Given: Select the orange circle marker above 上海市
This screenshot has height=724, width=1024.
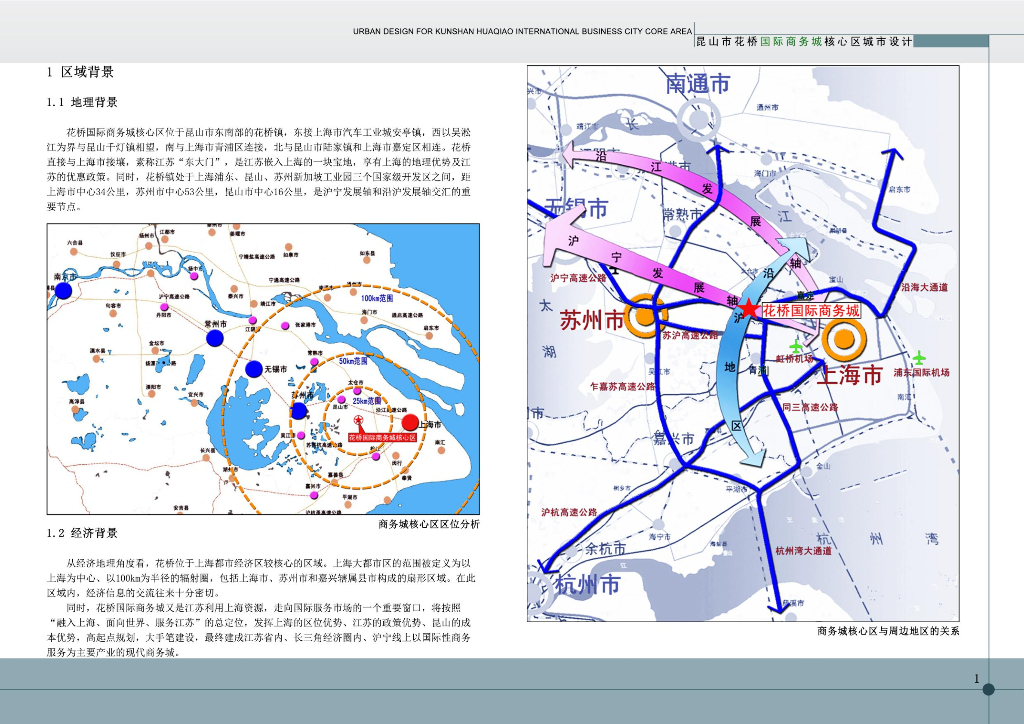Looking at the screenshot, I should 845,341.
